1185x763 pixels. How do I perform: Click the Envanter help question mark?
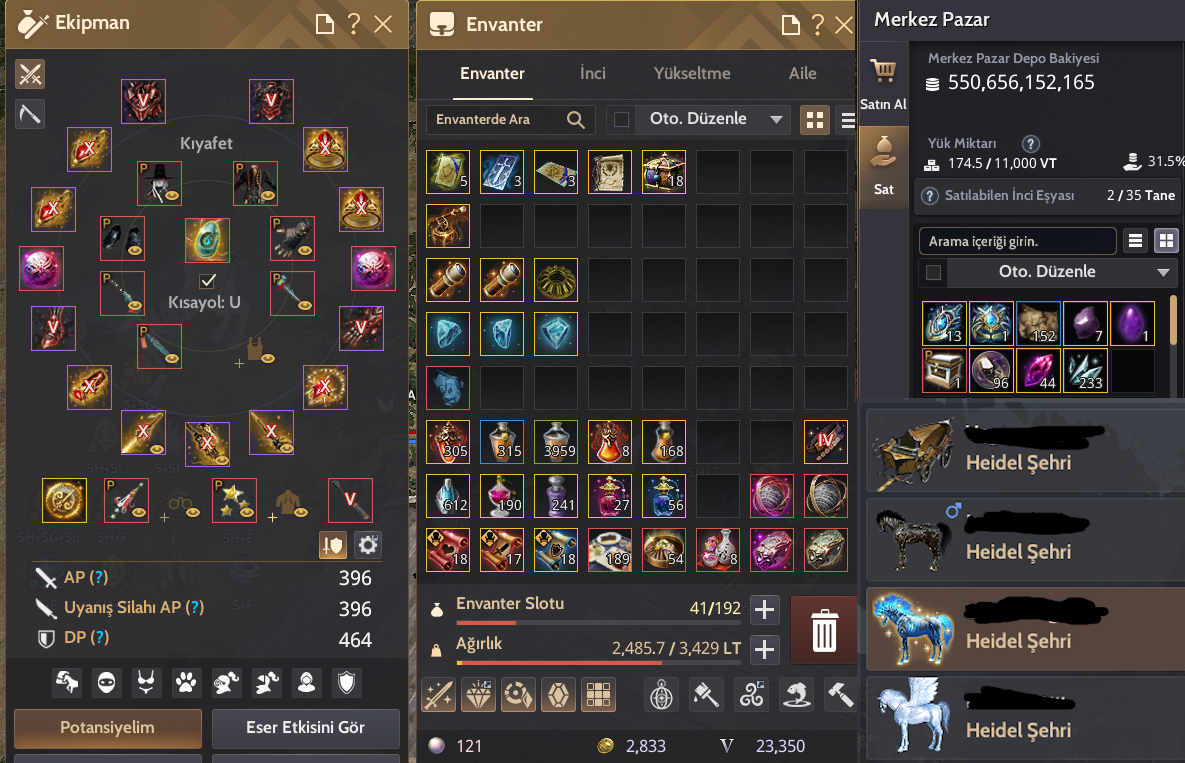click(817, 25)
